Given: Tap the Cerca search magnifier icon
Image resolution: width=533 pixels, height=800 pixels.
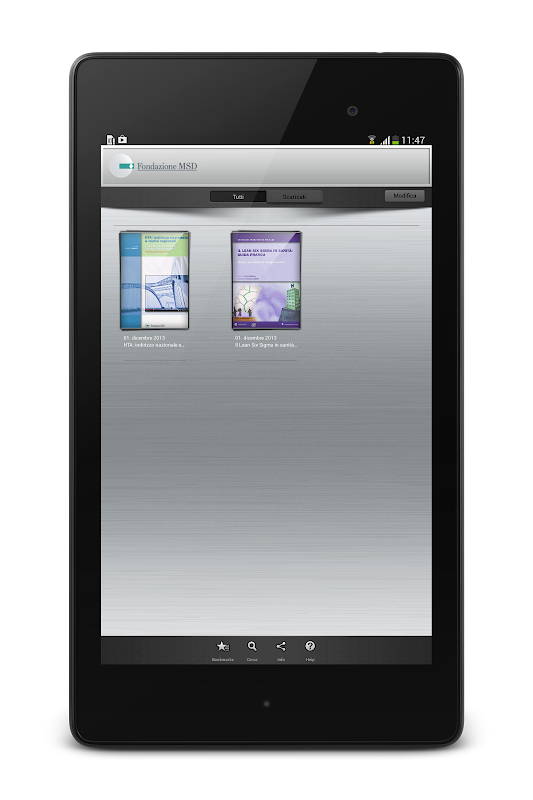Looking at the screenshot, I should coord(252,646).
